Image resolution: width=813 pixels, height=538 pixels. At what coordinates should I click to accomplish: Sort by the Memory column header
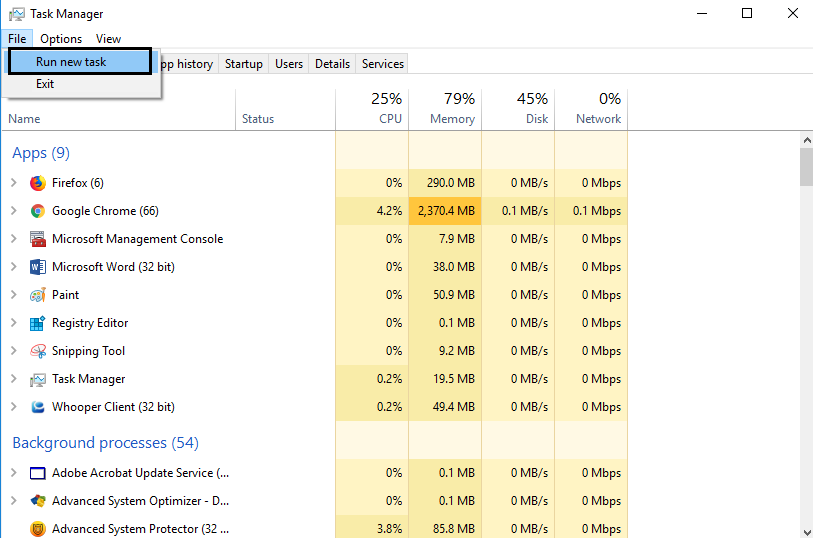[x=445, y=110]
